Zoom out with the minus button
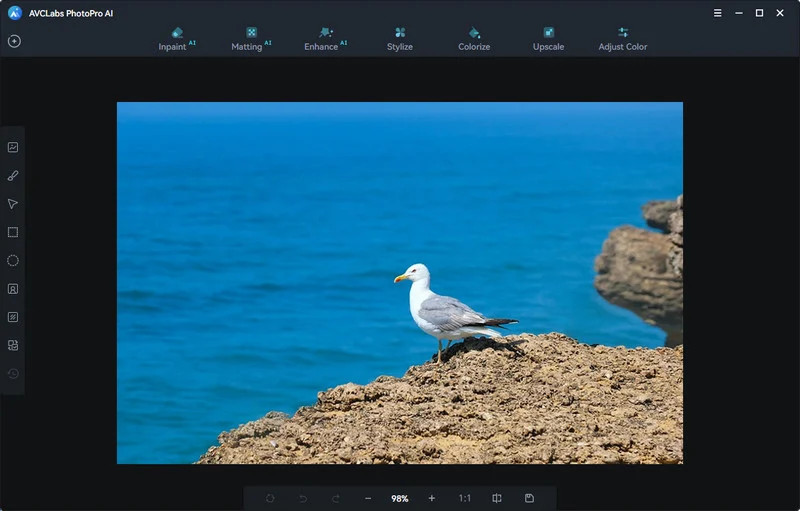 [x=368, y=498]
